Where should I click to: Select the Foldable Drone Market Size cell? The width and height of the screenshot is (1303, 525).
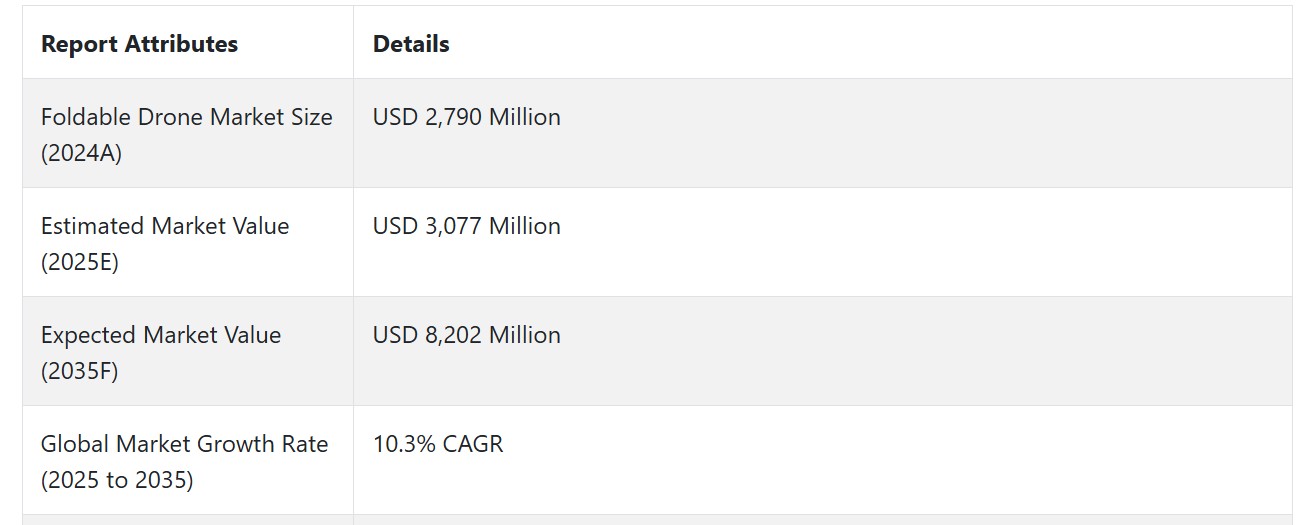pos(188,134)
